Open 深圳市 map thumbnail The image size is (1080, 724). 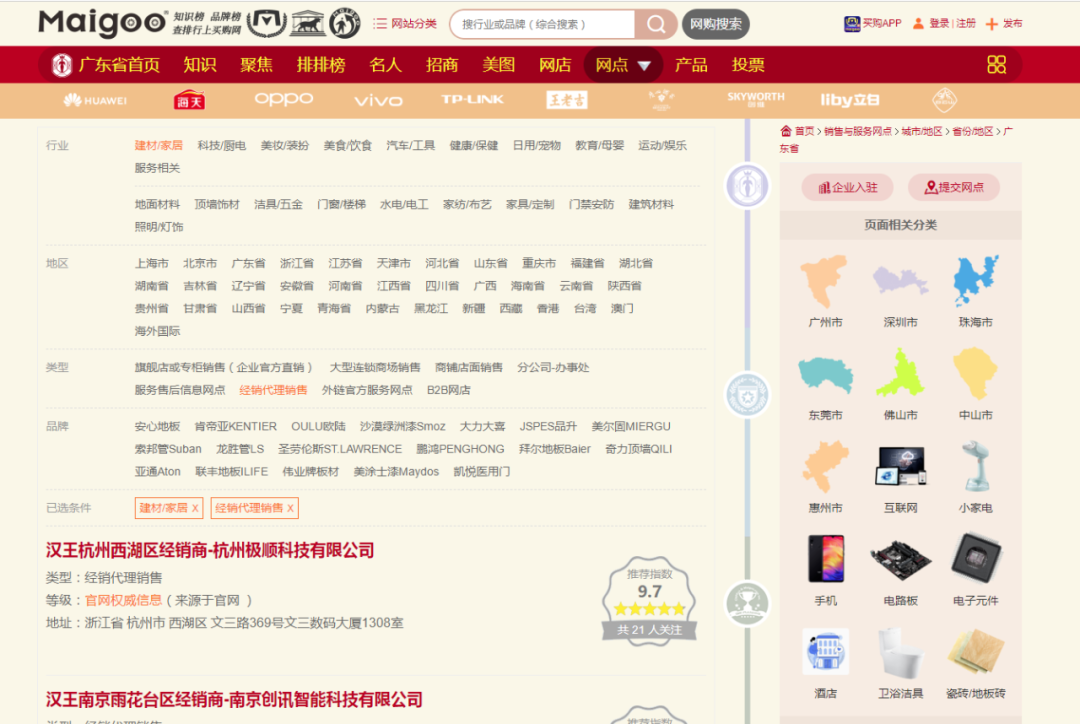pos(900,281)
